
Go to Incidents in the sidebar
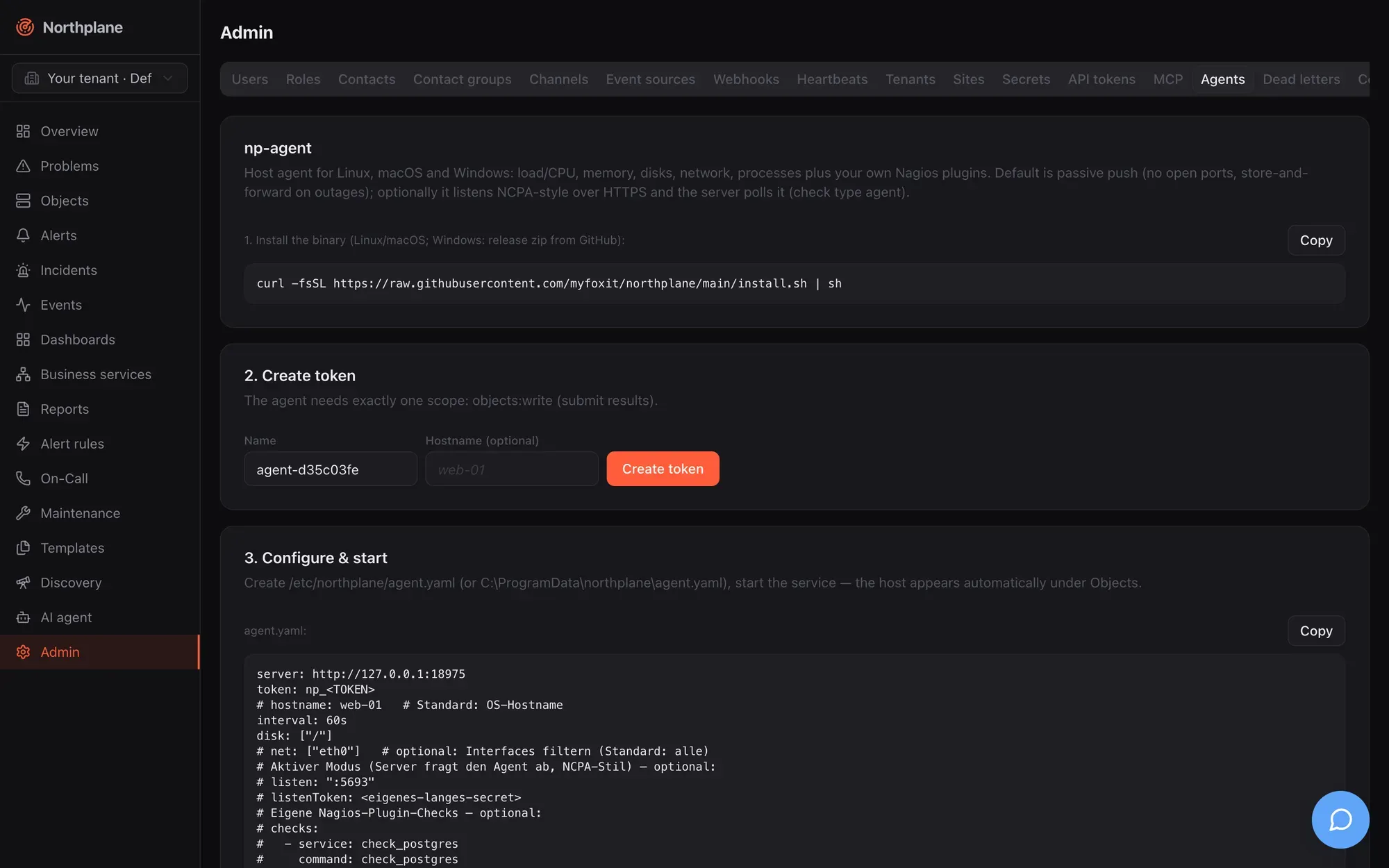[100, 270]
